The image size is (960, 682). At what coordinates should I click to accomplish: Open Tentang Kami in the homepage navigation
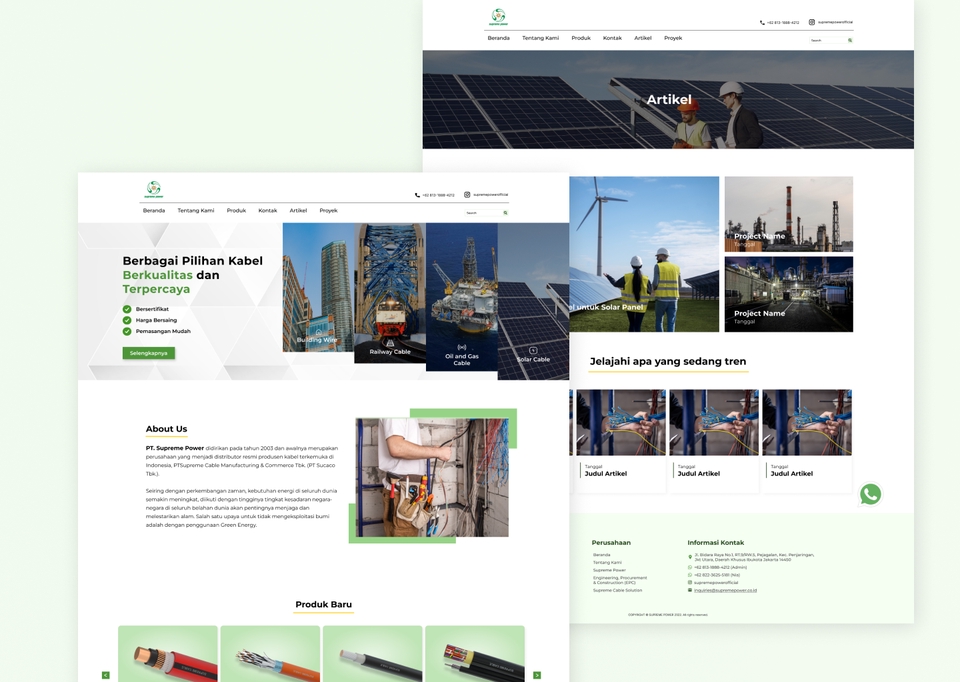[x=196, y=211]
